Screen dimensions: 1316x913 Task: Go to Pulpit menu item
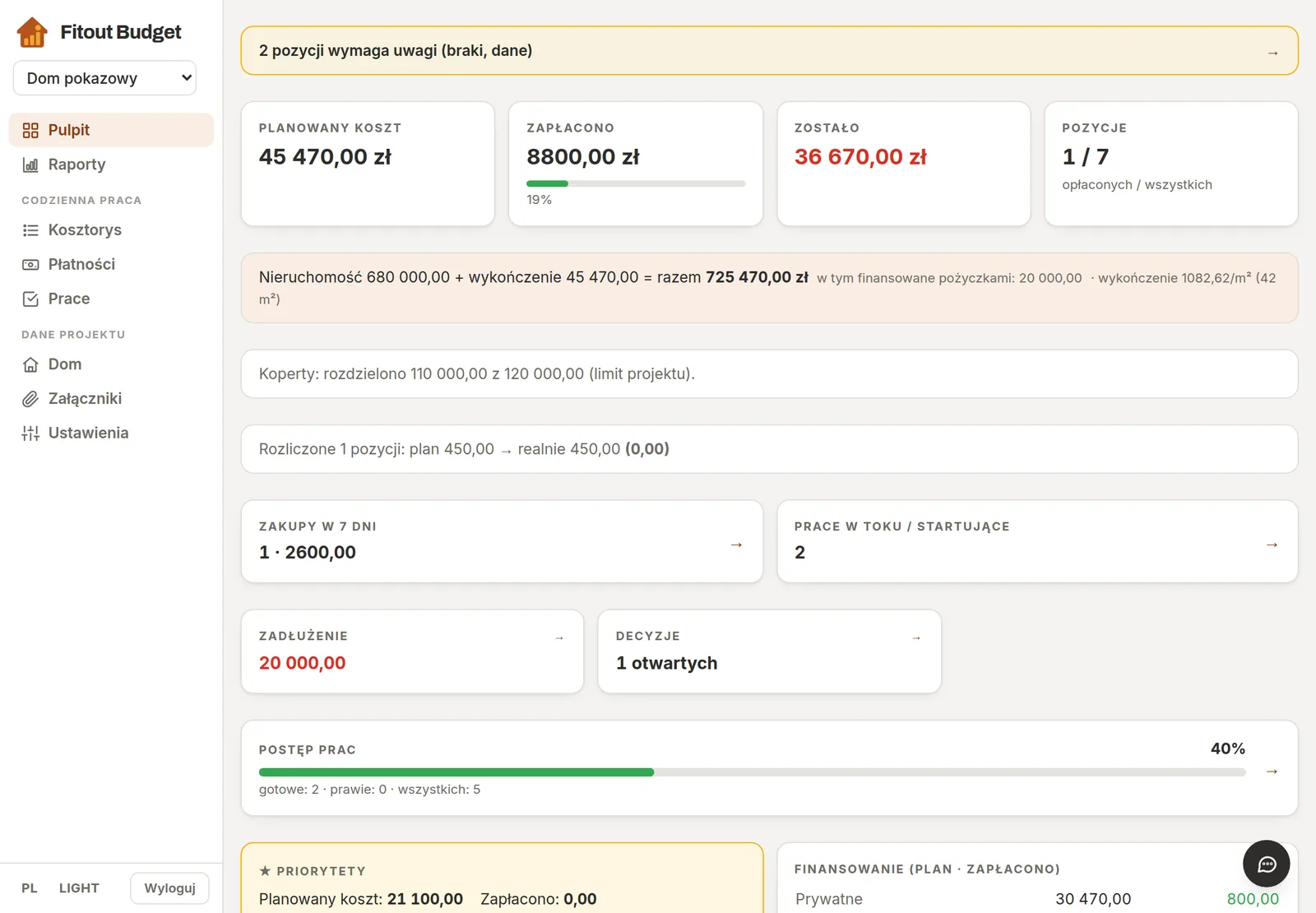click(111, 130)
